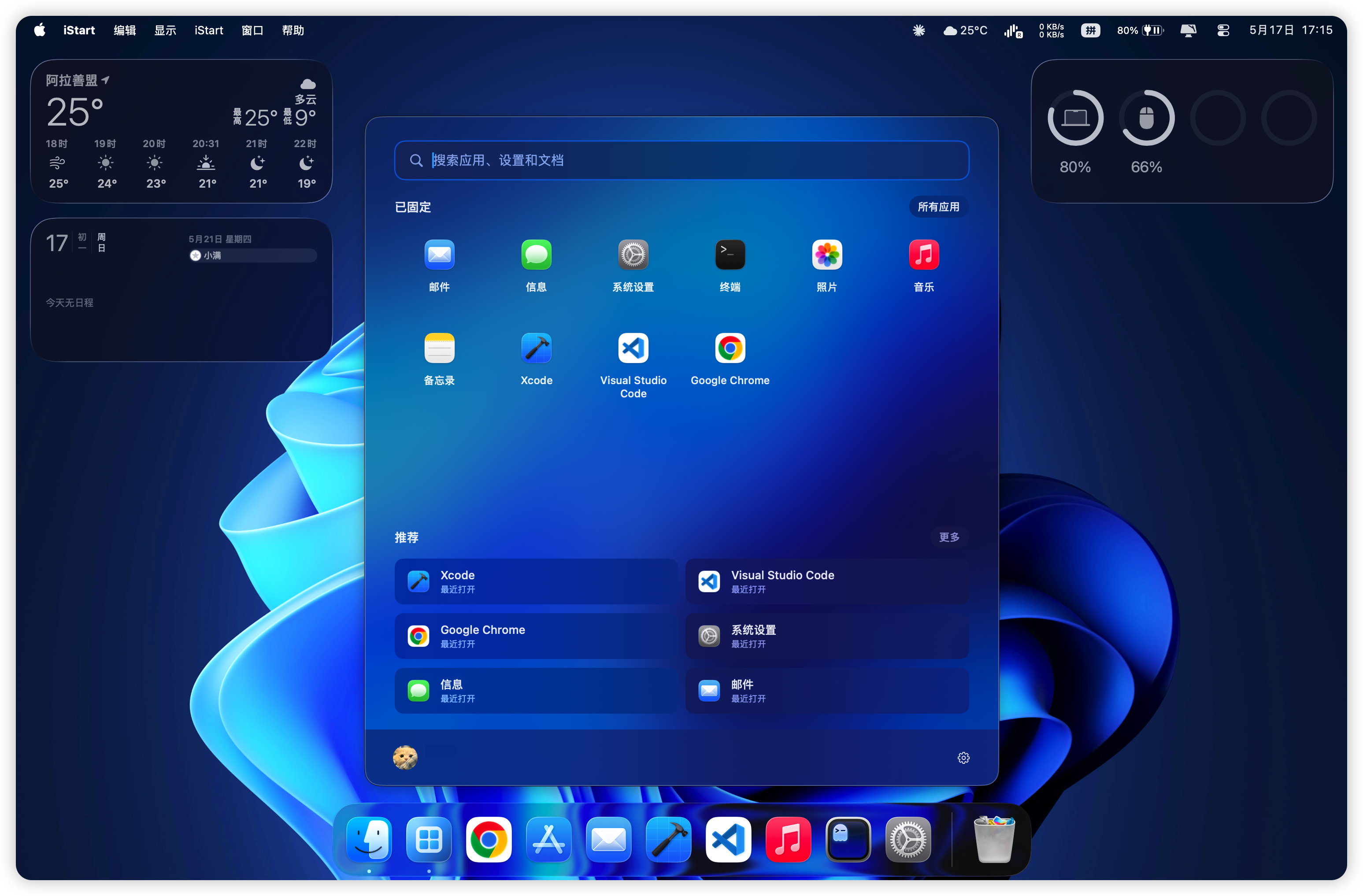Launch pinned Xcode app

pos(536,348)
